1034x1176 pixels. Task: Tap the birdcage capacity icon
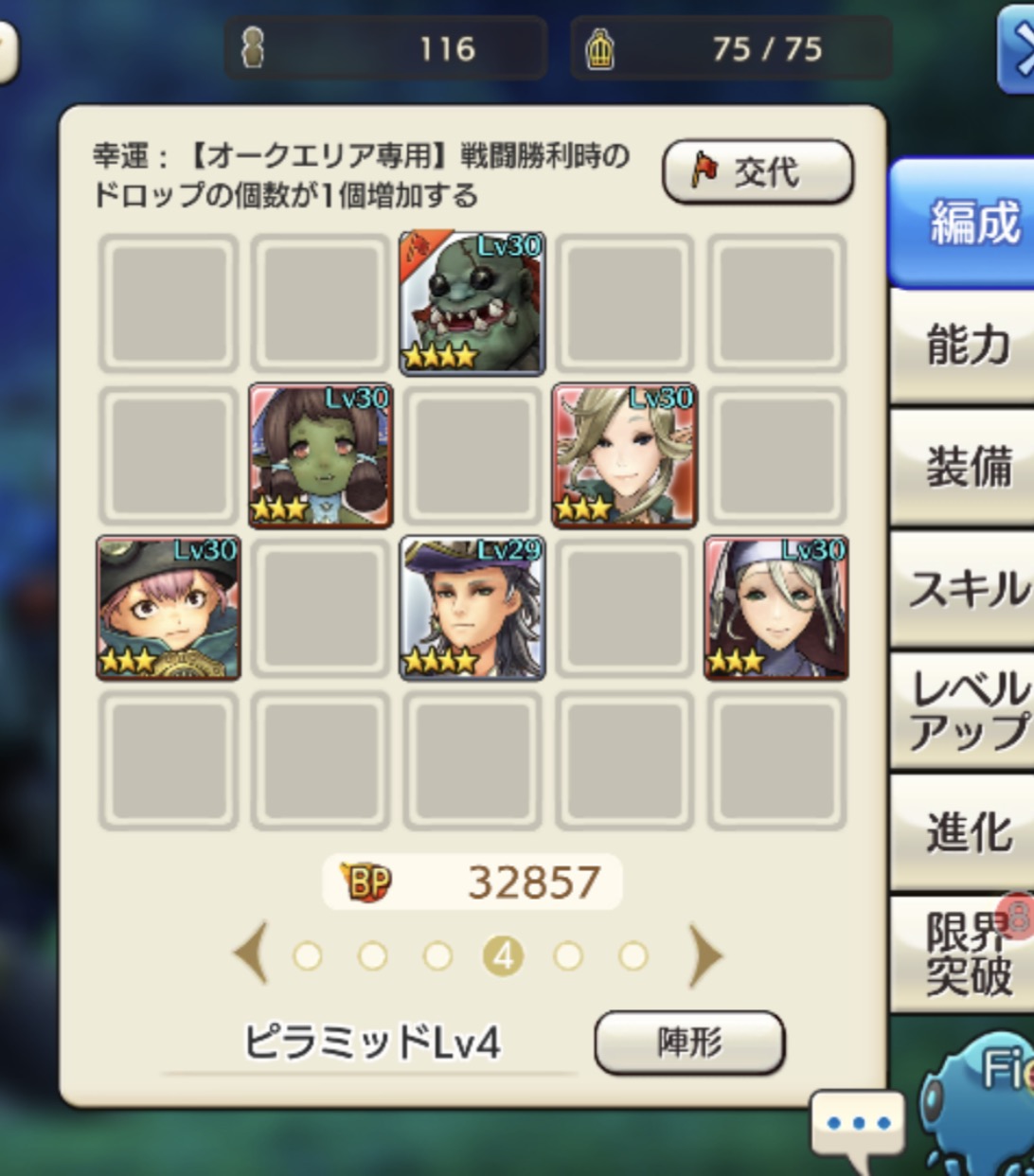tap(599, 48)
